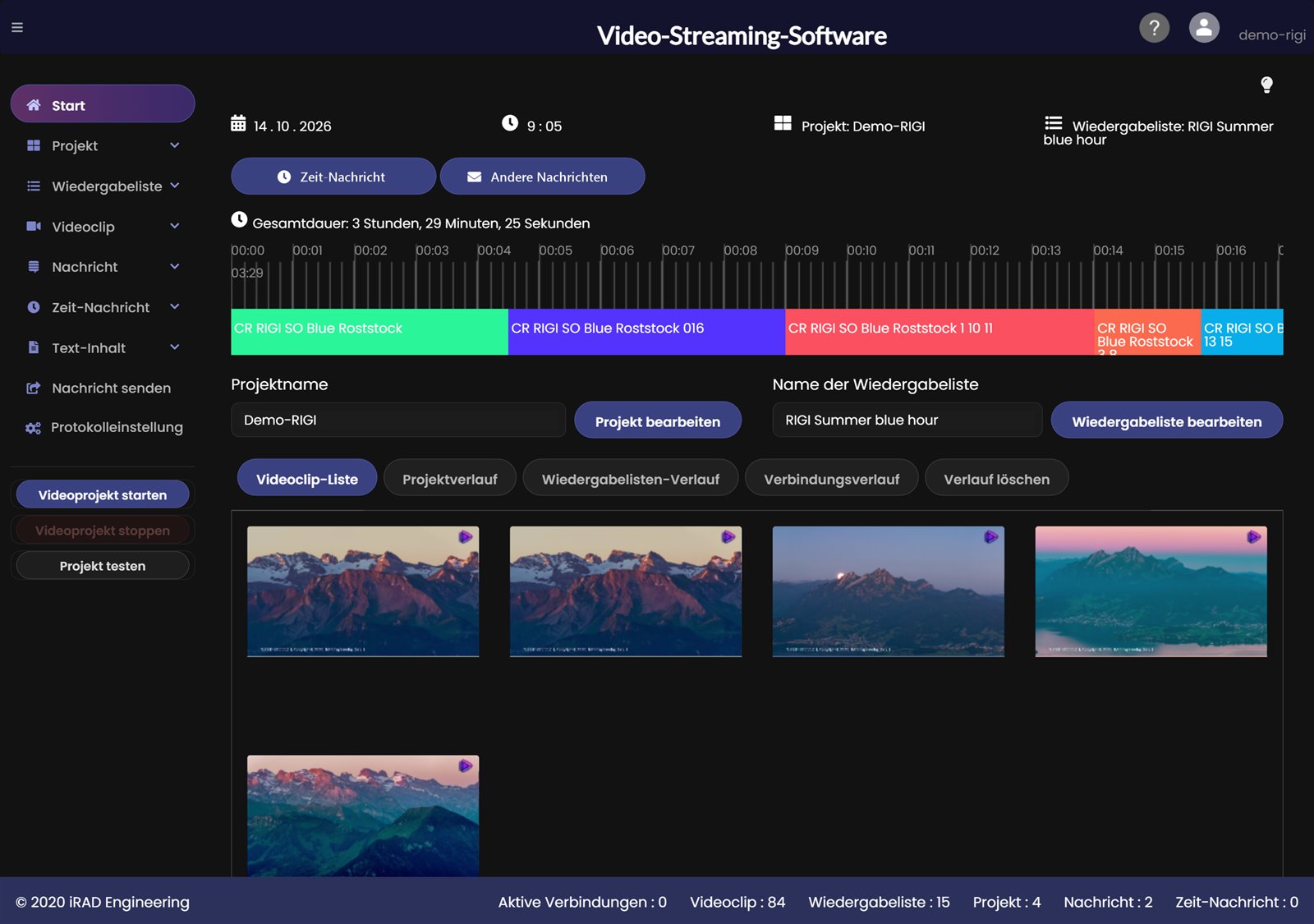Select green CR RIGI SO Blue Roststock timeline segment
This screenshot has width=1314, height=924.
(370, 332)
